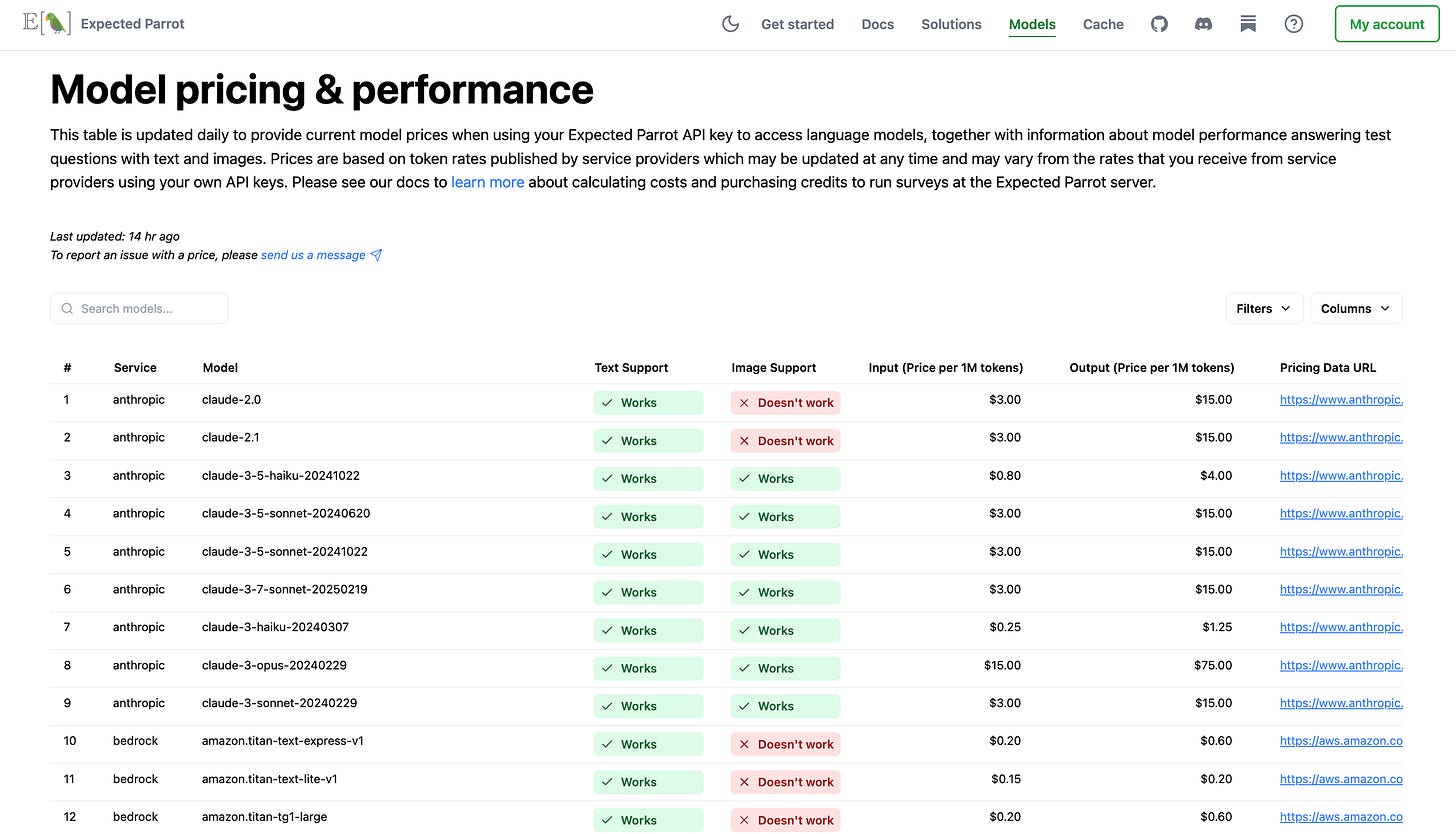Go to Get started page
The height and width of the screenshot is (834, 1456).
click(797, 24)
